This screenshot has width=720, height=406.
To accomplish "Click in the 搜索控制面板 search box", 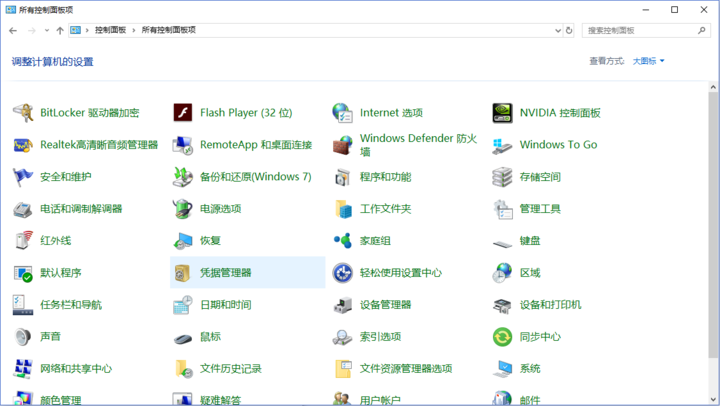I will (x=640, y=30).
